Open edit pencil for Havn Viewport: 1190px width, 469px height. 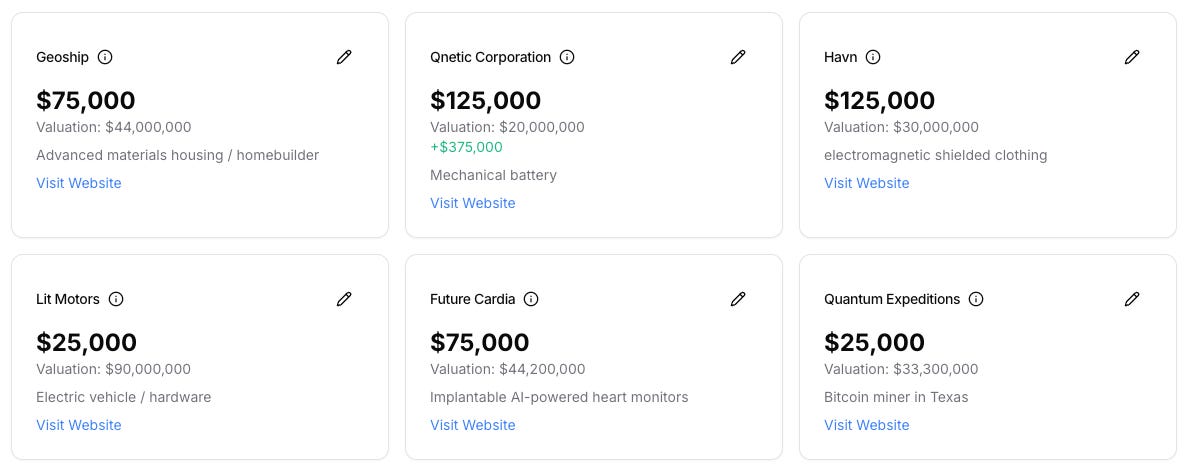1132,57
